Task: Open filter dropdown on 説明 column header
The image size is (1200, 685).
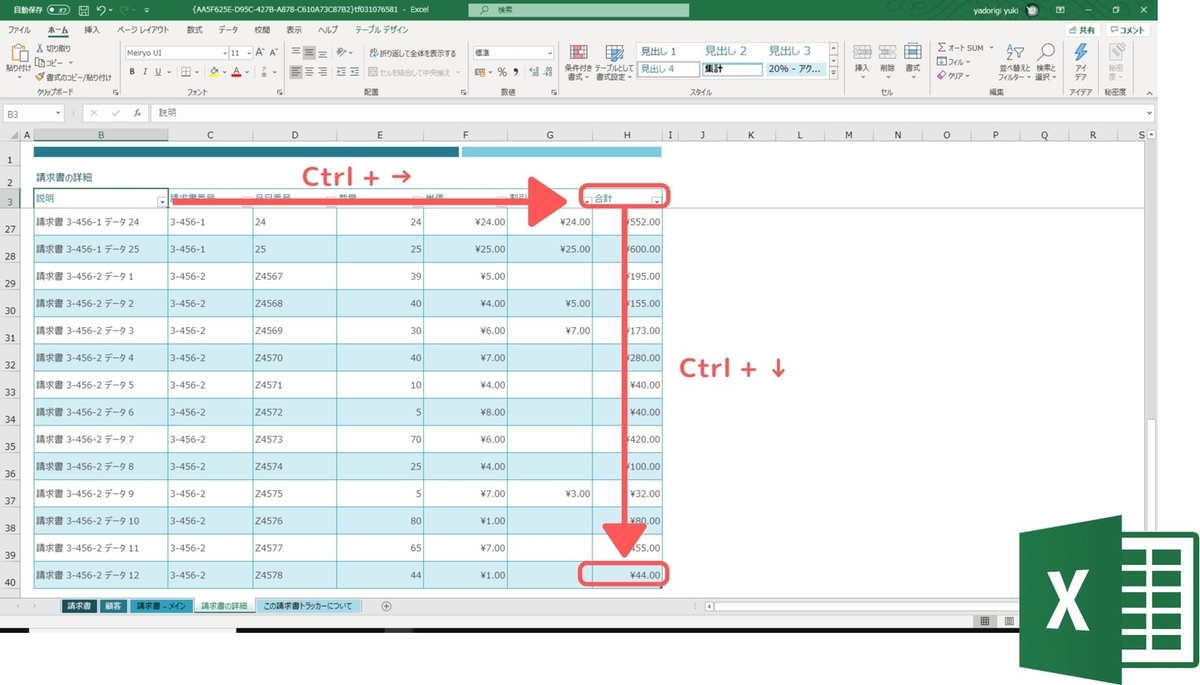Action: coord(162,201)
